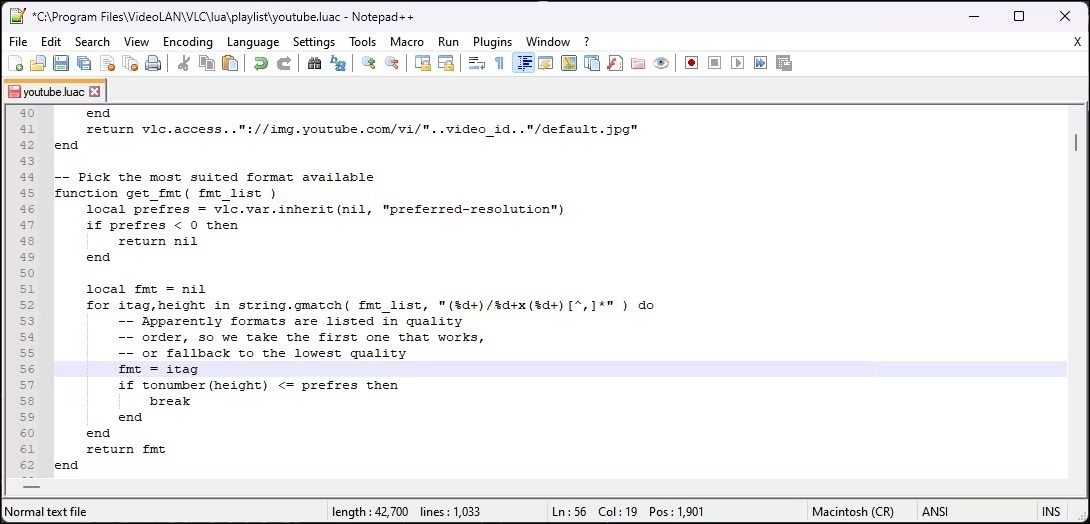This screenshot has width=1090, height=524.
Task: Click the vertical scrollbar thumb
Action: (x=1077, y=142)
